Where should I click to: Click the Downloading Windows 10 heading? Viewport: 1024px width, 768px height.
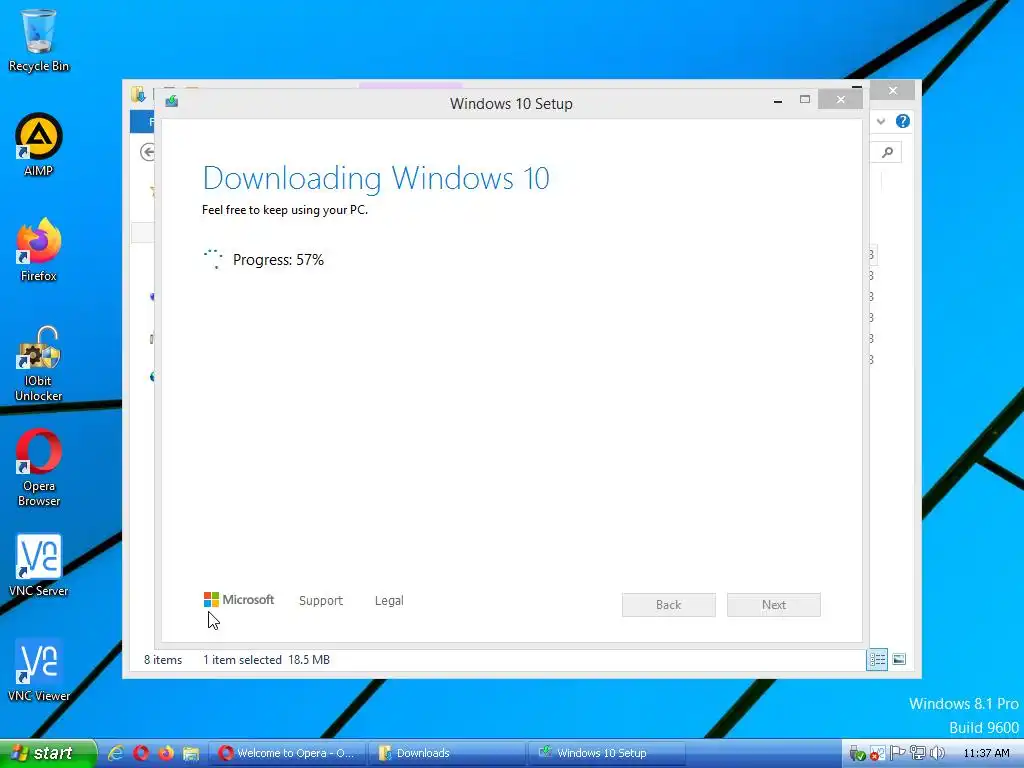(376, 178)
